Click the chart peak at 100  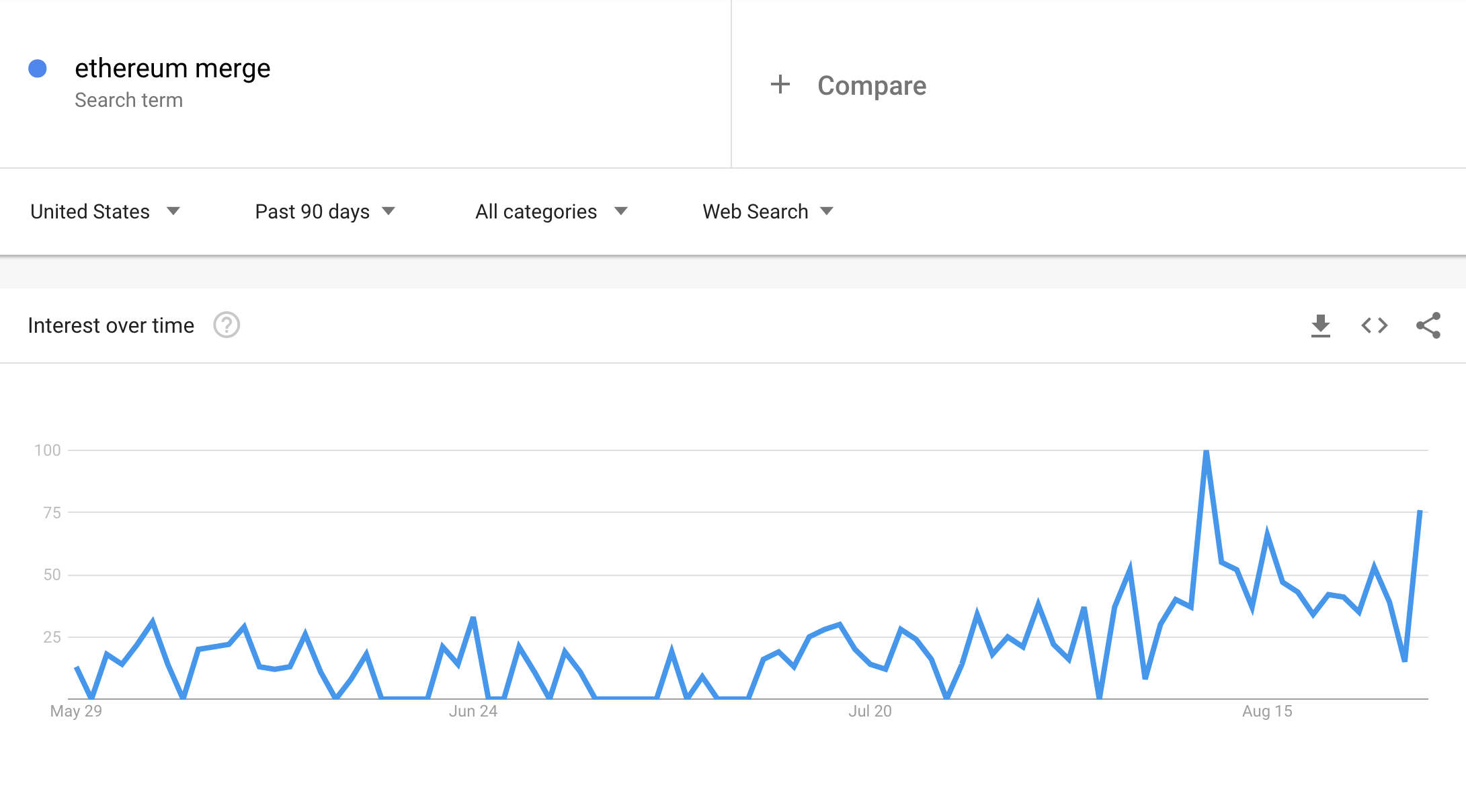coord(1207,452)
